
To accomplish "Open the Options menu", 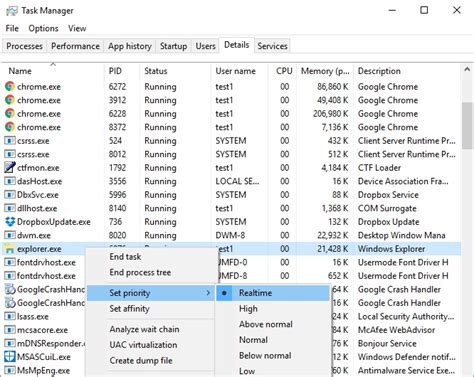I will [43, 29].
